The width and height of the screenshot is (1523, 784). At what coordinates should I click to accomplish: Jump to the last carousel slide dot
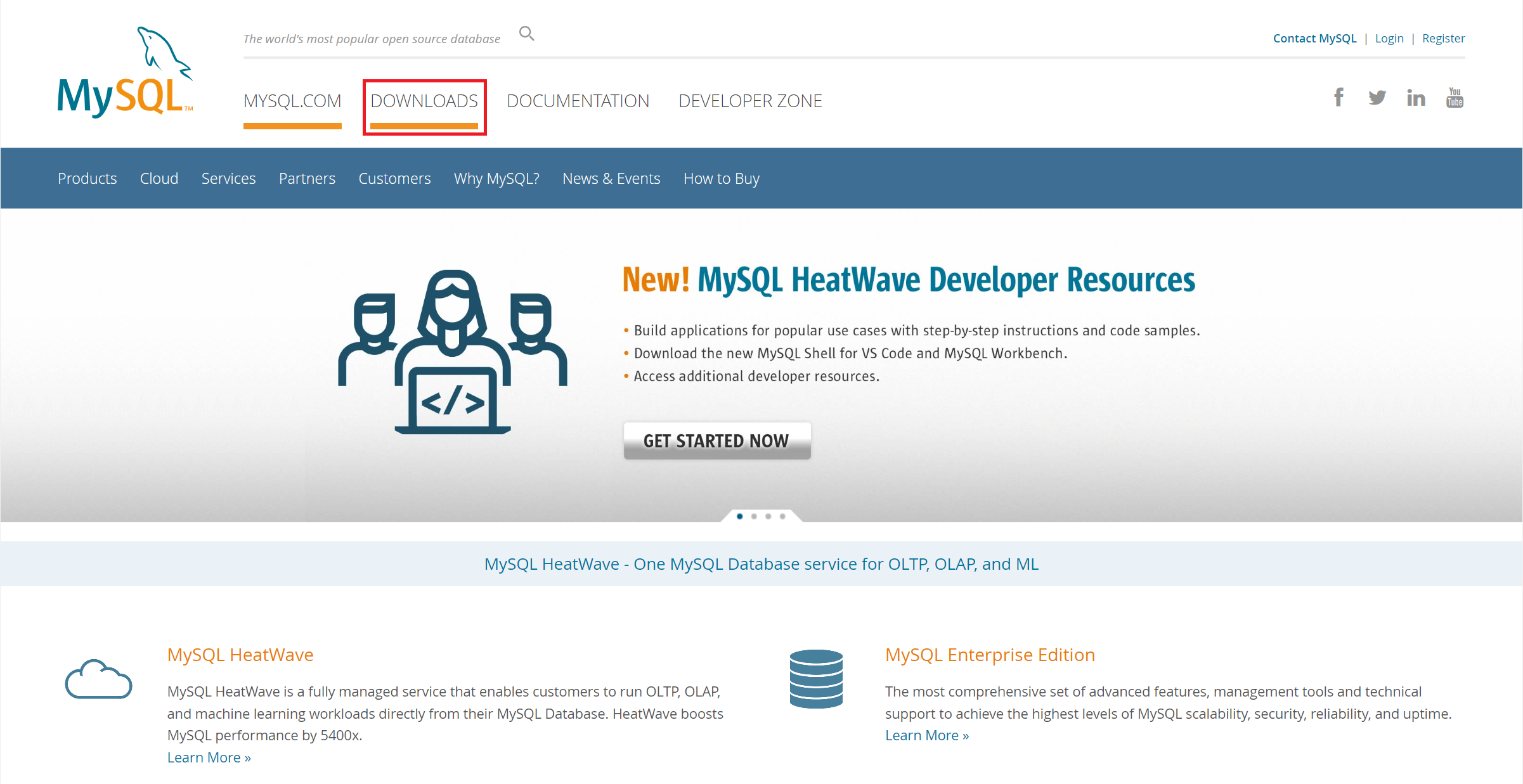tap(782, 517)
